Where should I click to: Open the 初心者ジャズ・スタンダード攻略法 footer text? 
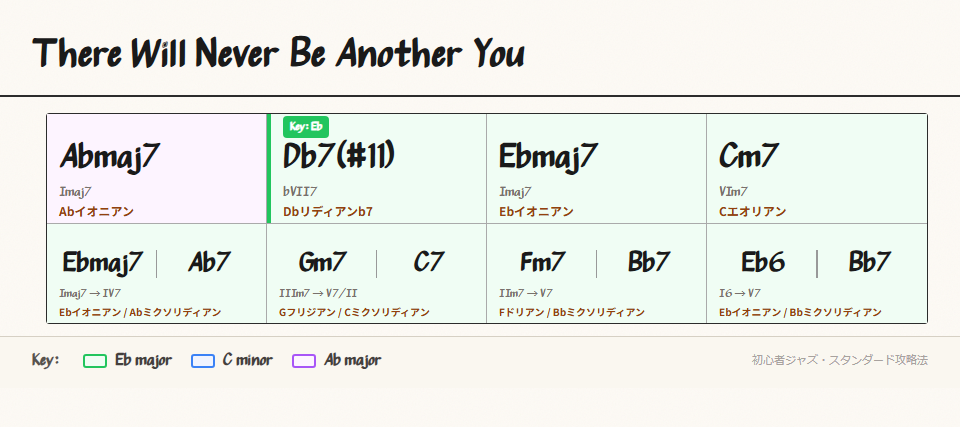tap(839, 360)
